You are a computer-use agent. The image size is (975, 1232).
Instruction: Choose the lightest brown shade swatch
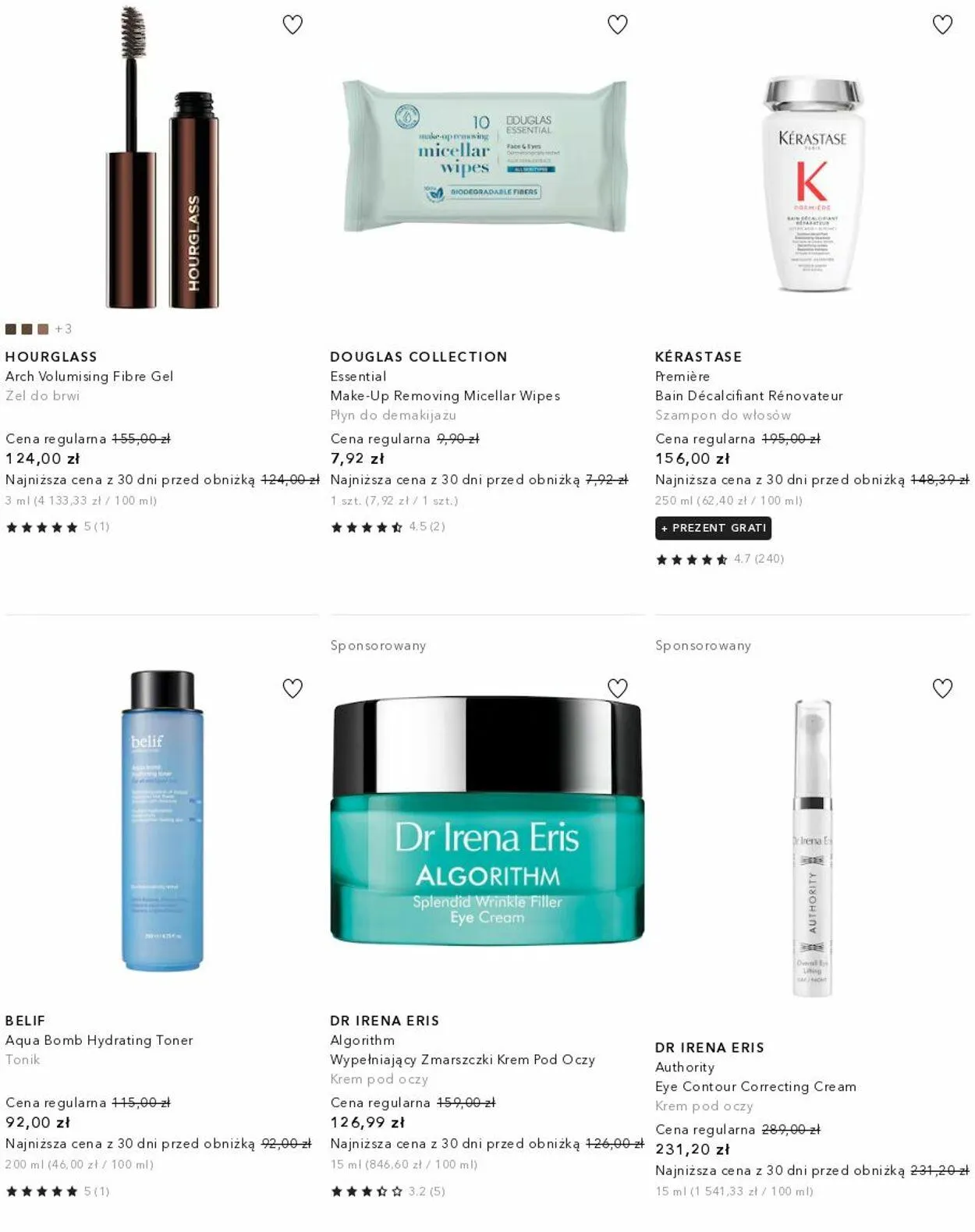(43, 329)
